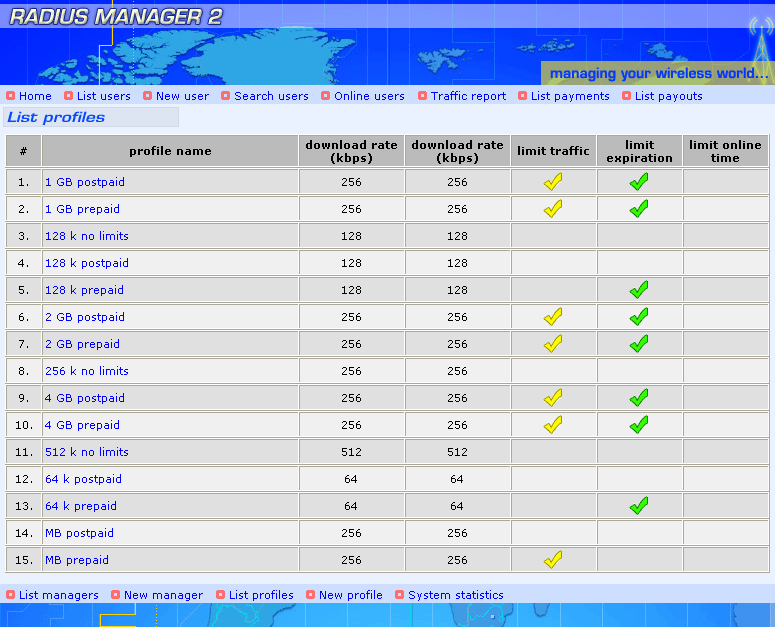Screen dimensions: 776x628
Task: Click the profile name column header
Action: [x=170, y=152]
